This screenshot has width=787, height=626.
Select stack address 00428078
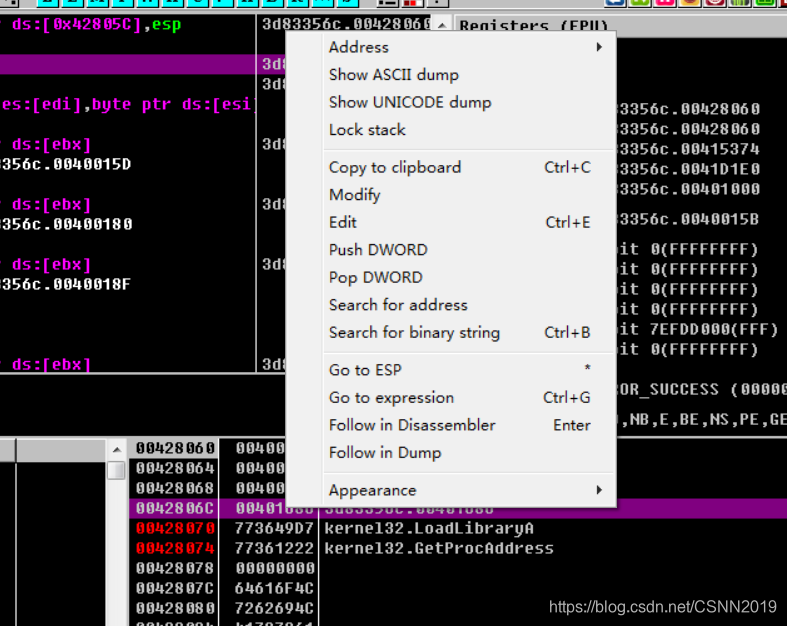pos(175,568)
